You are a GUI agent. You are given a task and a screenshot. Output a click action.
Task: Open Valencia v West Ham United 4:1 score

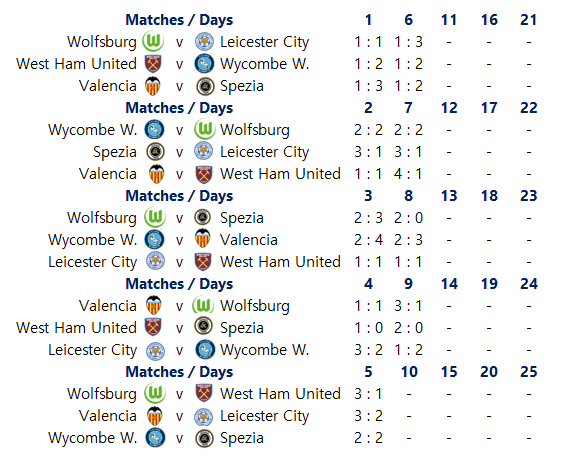pos(409,174)
